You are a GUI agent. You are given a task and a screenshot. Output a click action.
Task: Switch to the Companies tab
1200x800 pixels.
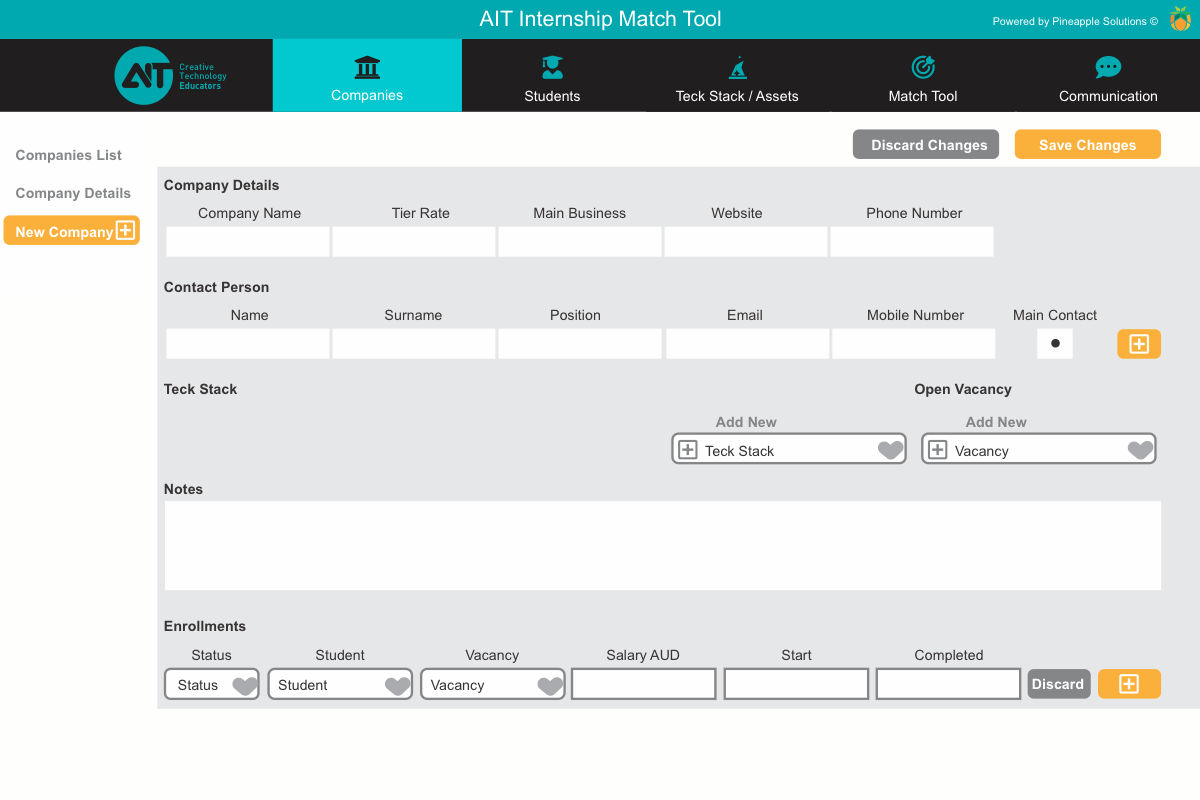click(367, 76)
